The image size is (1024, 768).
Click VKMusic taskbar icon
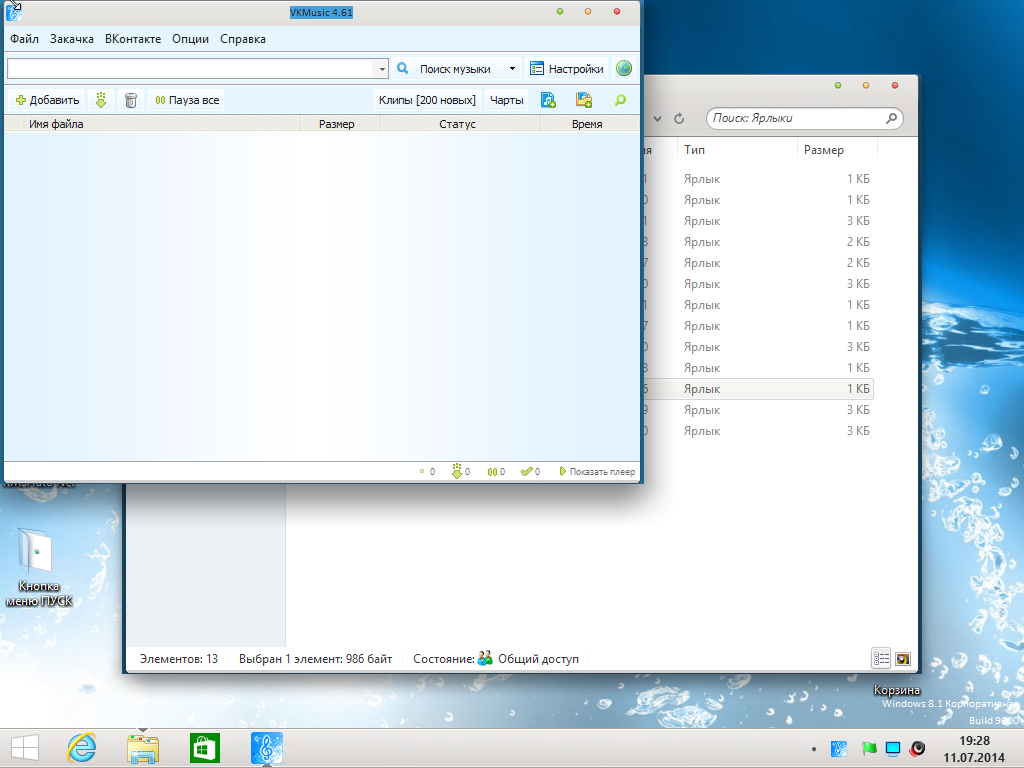click(x=266, y=748)
